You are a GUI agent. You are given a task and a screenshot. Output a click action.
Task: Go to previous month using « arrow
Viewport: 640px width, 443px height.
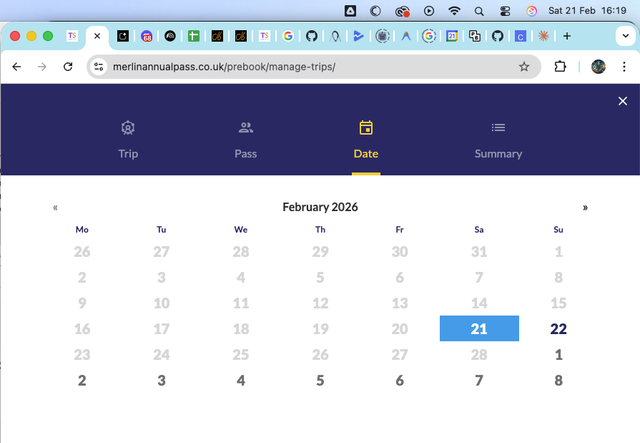[x=56, y=207]
